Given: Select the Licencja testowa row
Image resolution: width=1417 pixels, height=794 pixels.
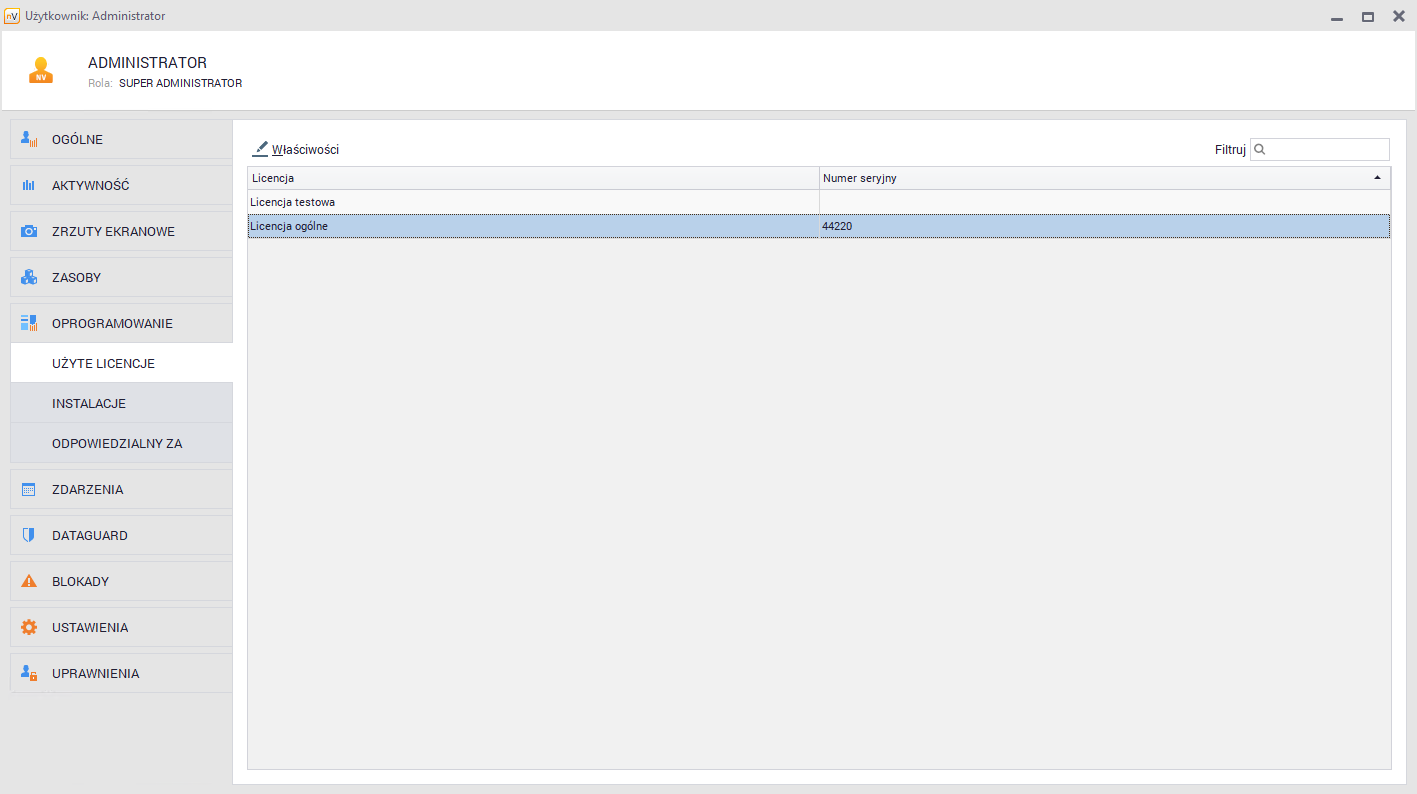Looking at the screenshot, I should tap(532, 202).
